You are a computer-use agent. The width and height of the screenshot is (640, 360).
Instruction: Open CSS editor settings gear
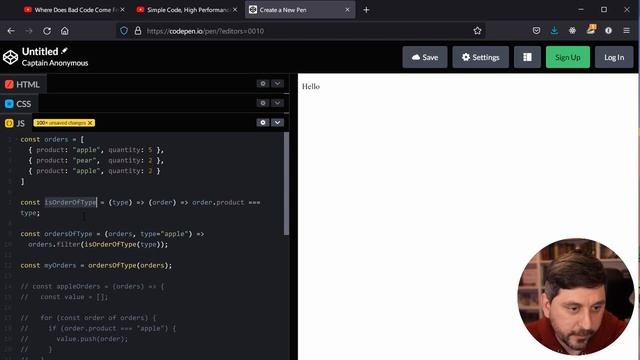(263, 103)
